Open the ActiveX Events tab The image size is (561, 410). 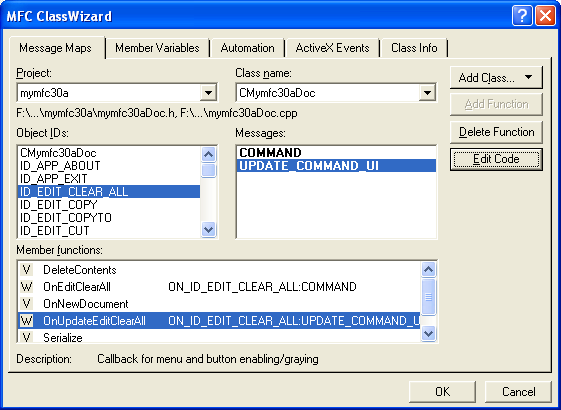332,48
